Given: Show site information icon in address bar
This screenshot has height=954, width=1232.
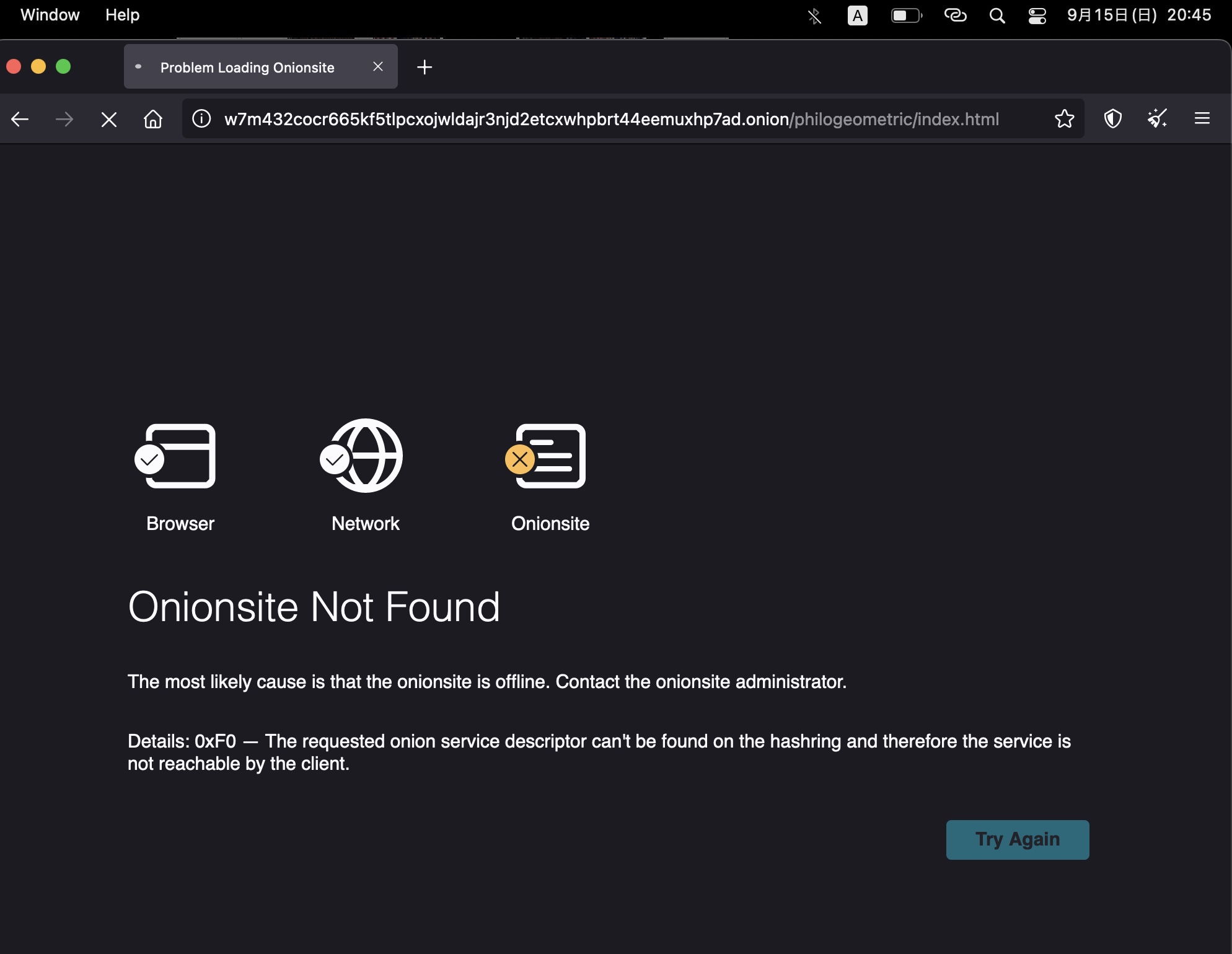Looking at the screenshot, I should 201,118.
